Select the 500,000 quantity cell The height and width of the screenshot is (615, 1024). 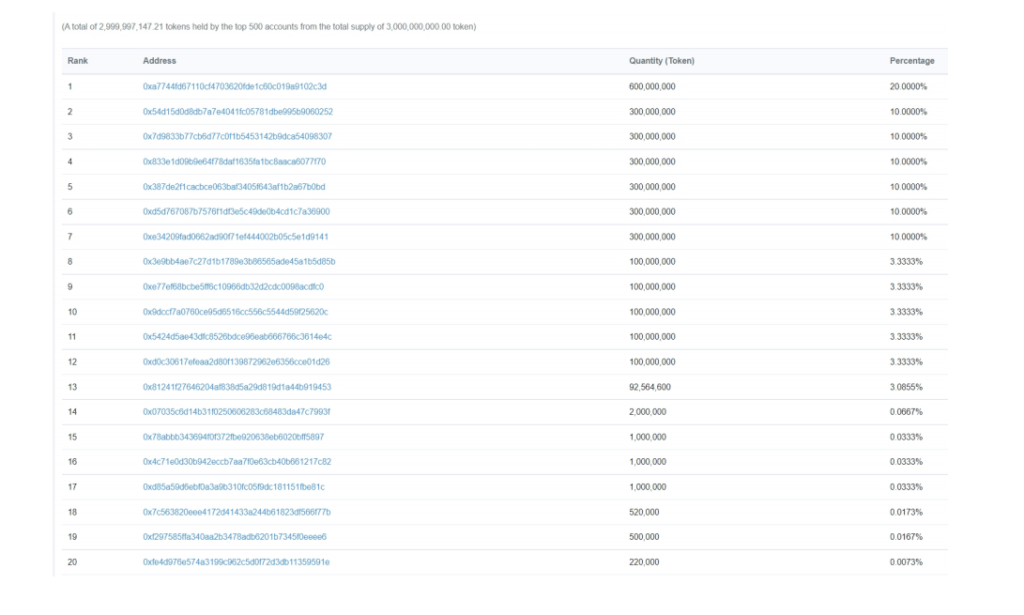click(644, 537)
